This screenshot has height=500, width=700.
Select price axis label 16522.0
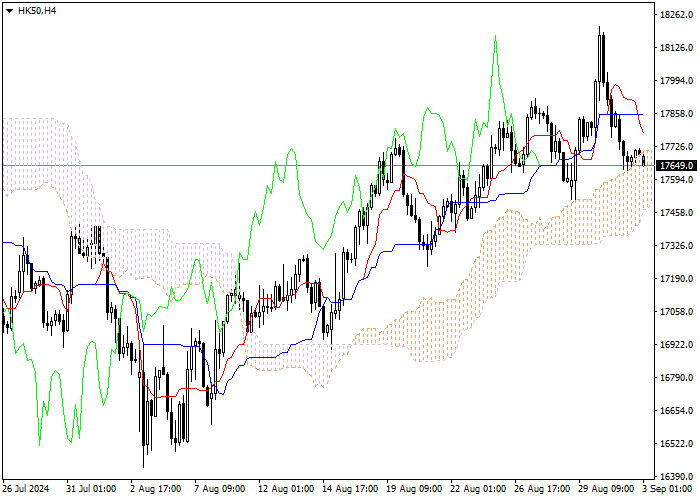click(676, 444)
